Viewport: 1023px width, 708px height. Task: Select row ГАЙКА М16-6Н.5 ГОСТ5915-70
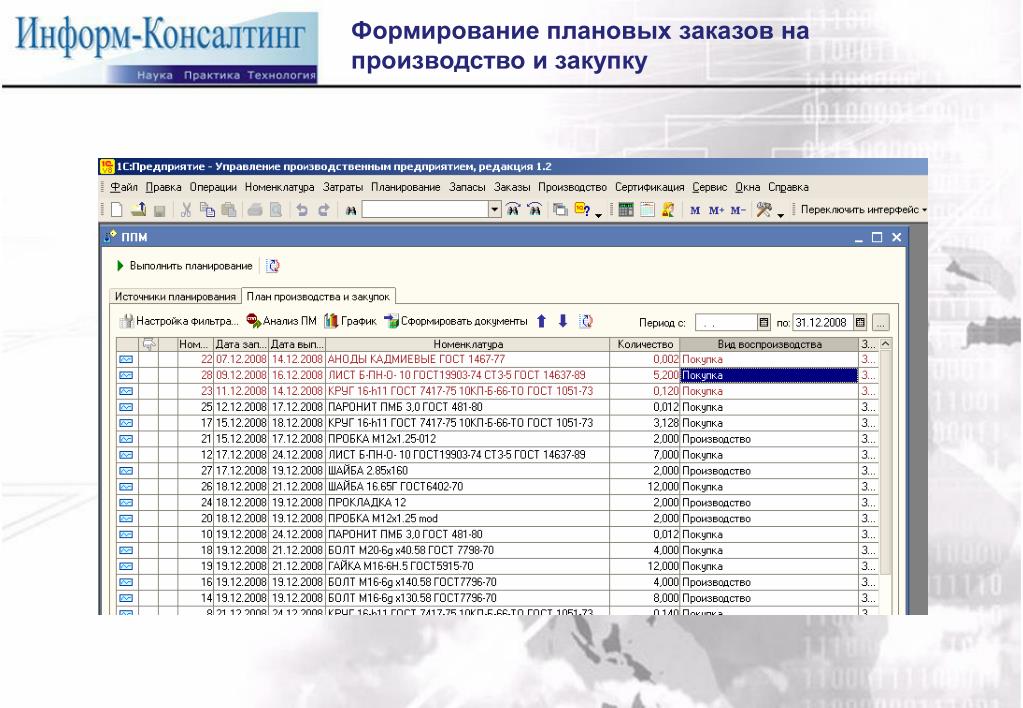coord(497,566)
